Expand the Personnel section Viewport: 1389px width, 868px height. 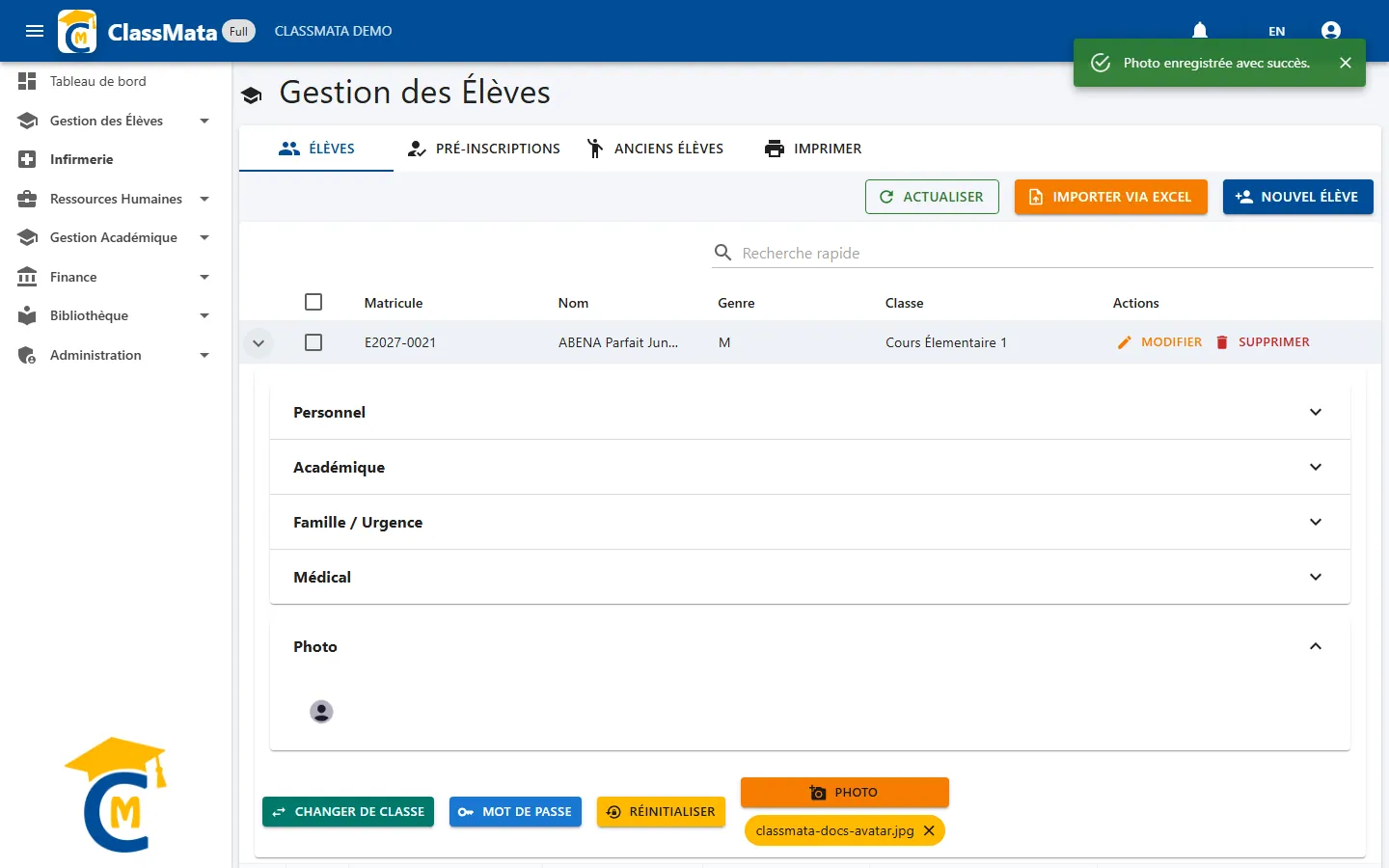point(810,412)
